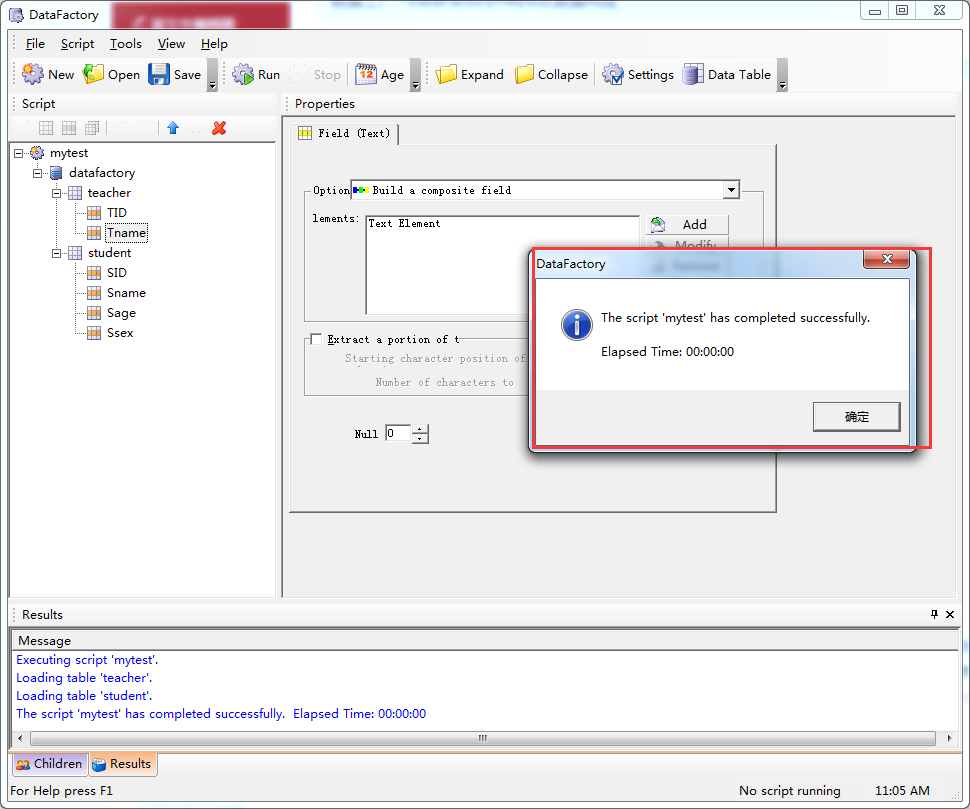
Task: Click the Add button for elements
Action: pos(692,224)
